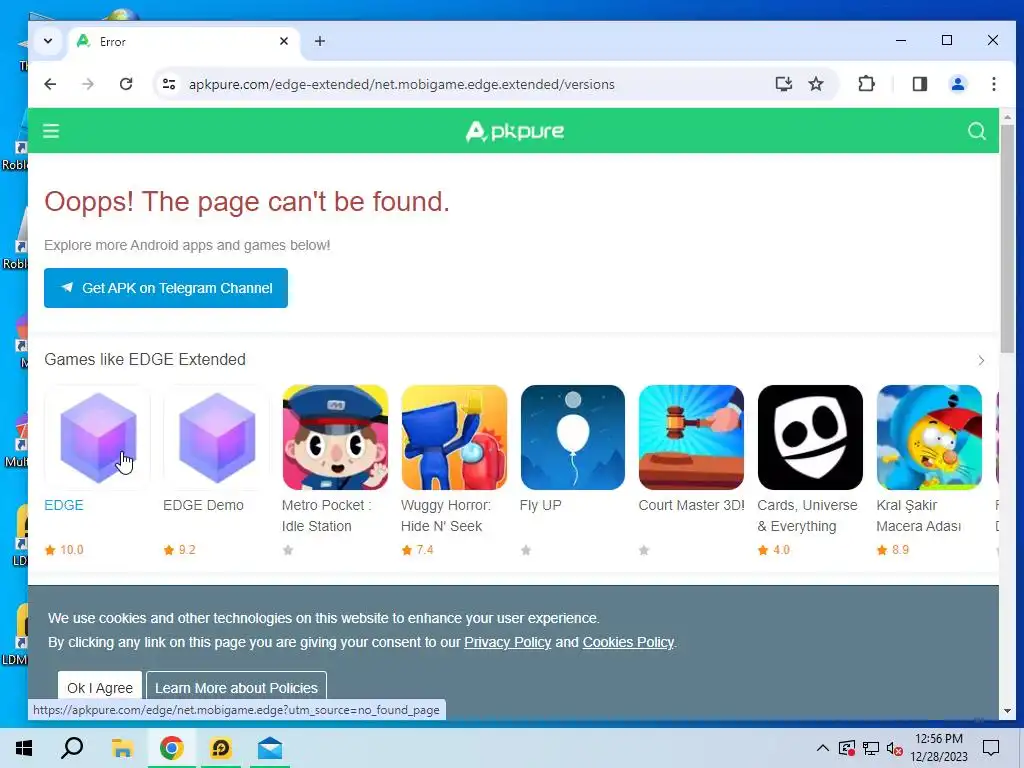The width and height of the screenshot is (1024, 768).
Task: Click the browser forward arrow
Action: pyautogui.click(x=88, y=84)
